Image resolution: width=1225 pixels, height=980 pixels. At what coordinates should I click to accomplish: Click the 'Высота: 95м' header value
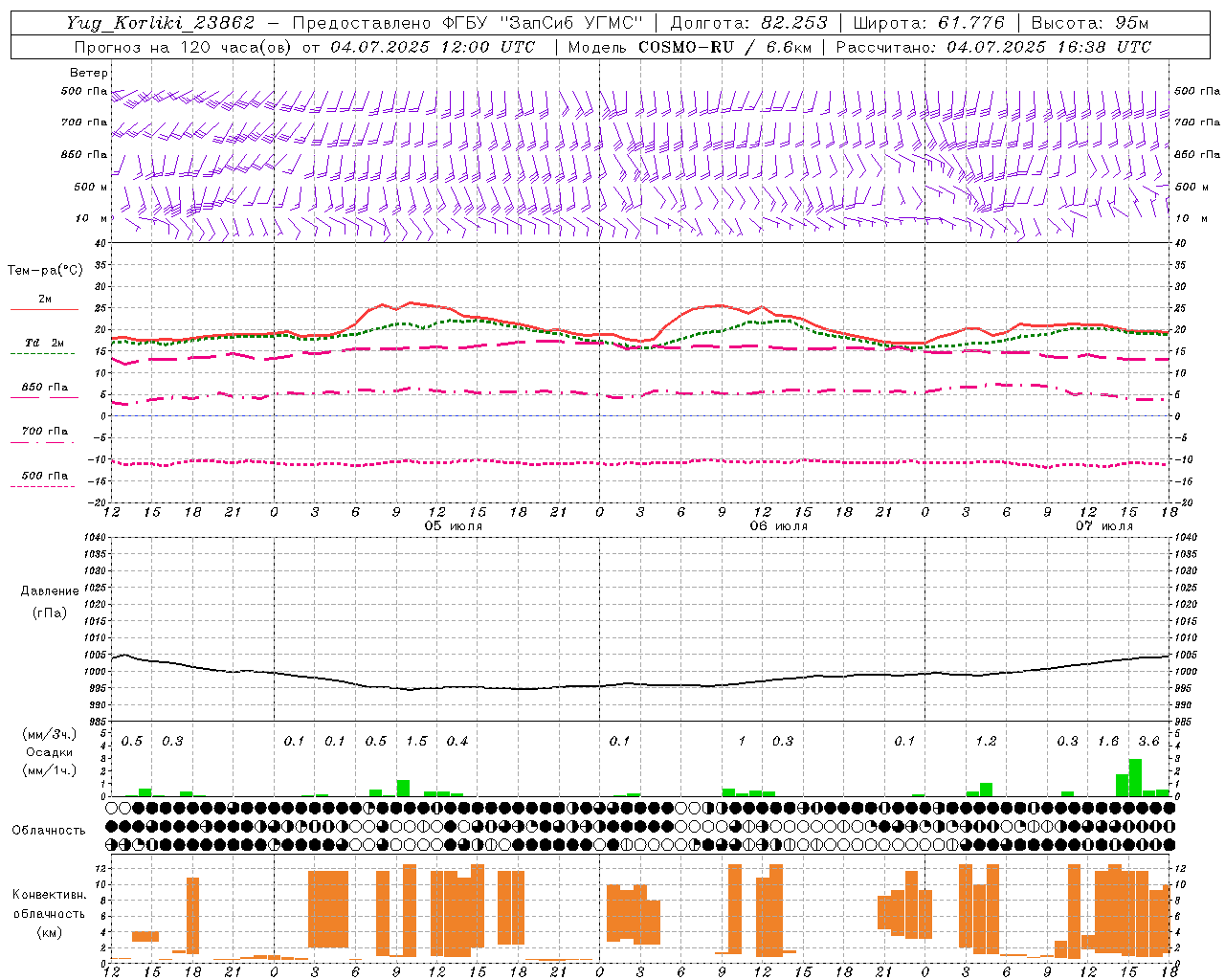1090,23
